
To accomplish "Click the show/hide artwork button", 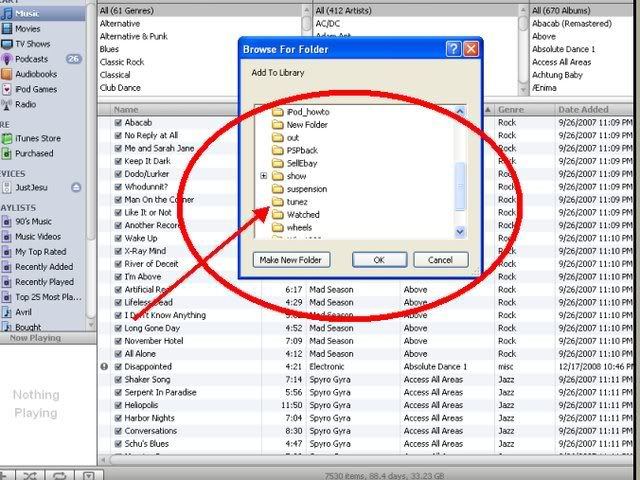I will point(88,472).
